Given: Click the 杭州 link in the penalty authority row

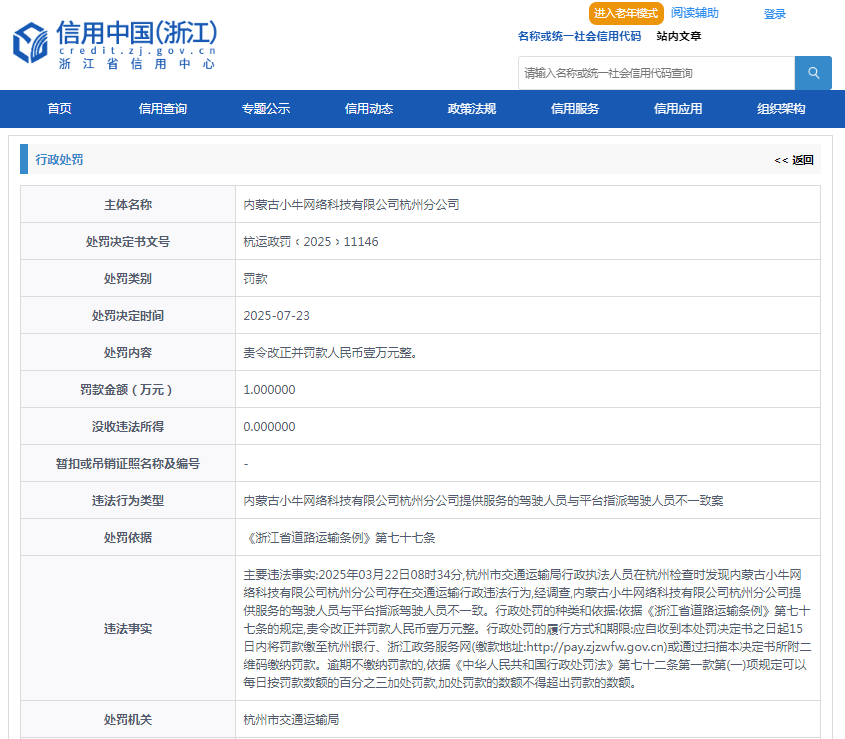Looking at the screenshot, I should point(255,719).
